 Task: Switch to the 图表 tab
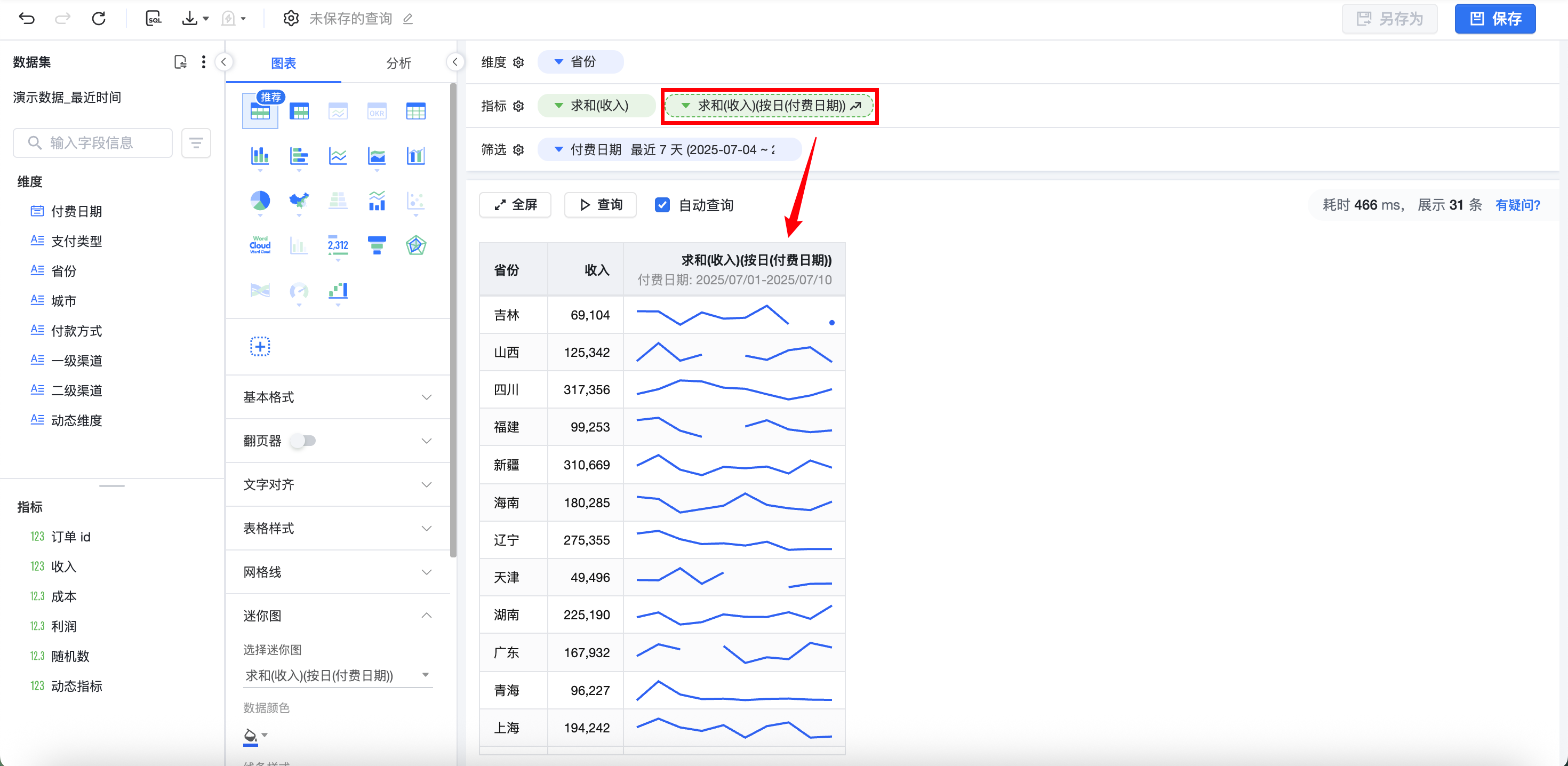(x=284, y=63)
